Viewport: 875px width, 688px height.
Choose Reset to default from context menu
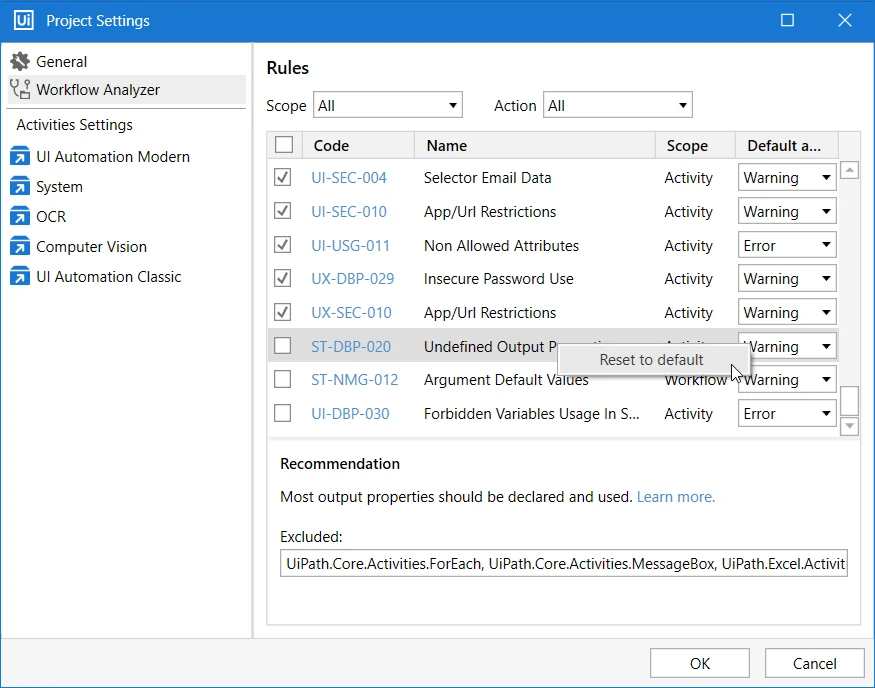point(652,360)
